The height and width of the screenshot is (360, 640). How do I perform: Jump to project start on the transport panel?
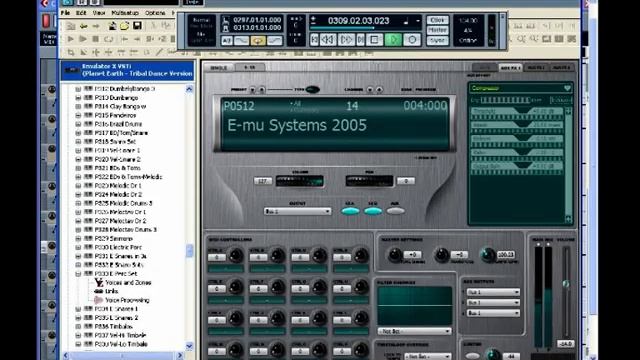[314, 40]
